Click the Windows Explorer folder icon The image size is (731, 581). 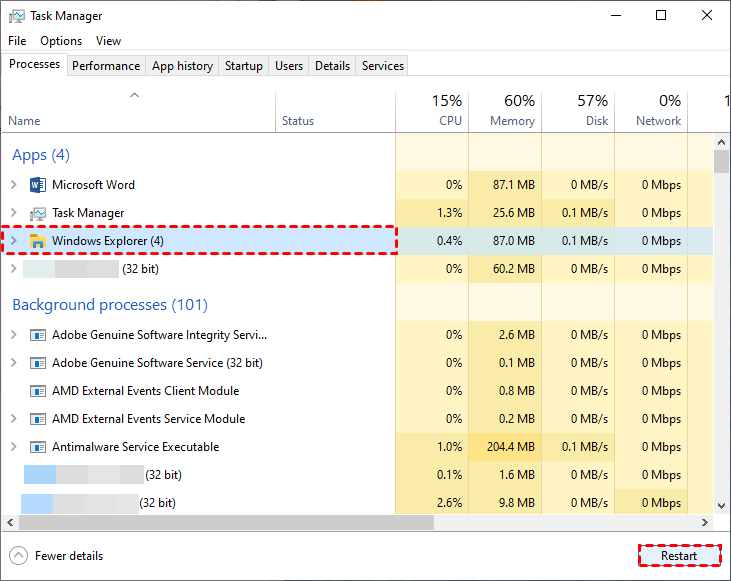click(38, 241)
